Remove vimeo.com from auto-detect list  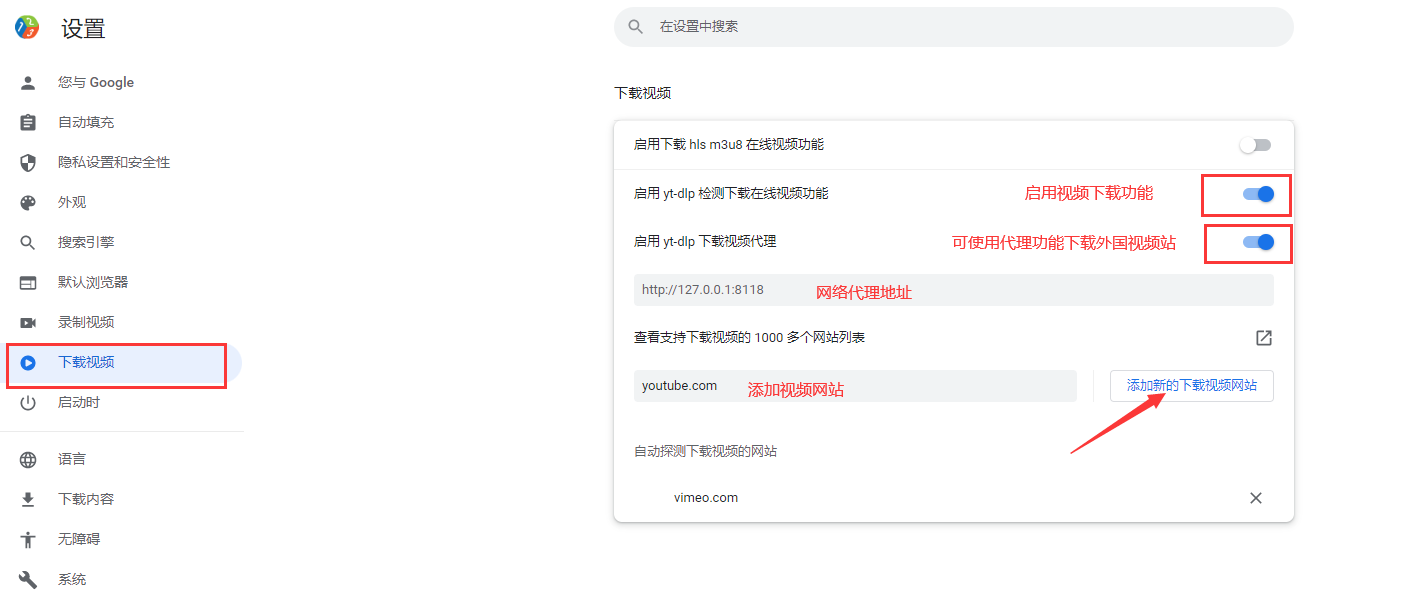[x=1256, y=498]
